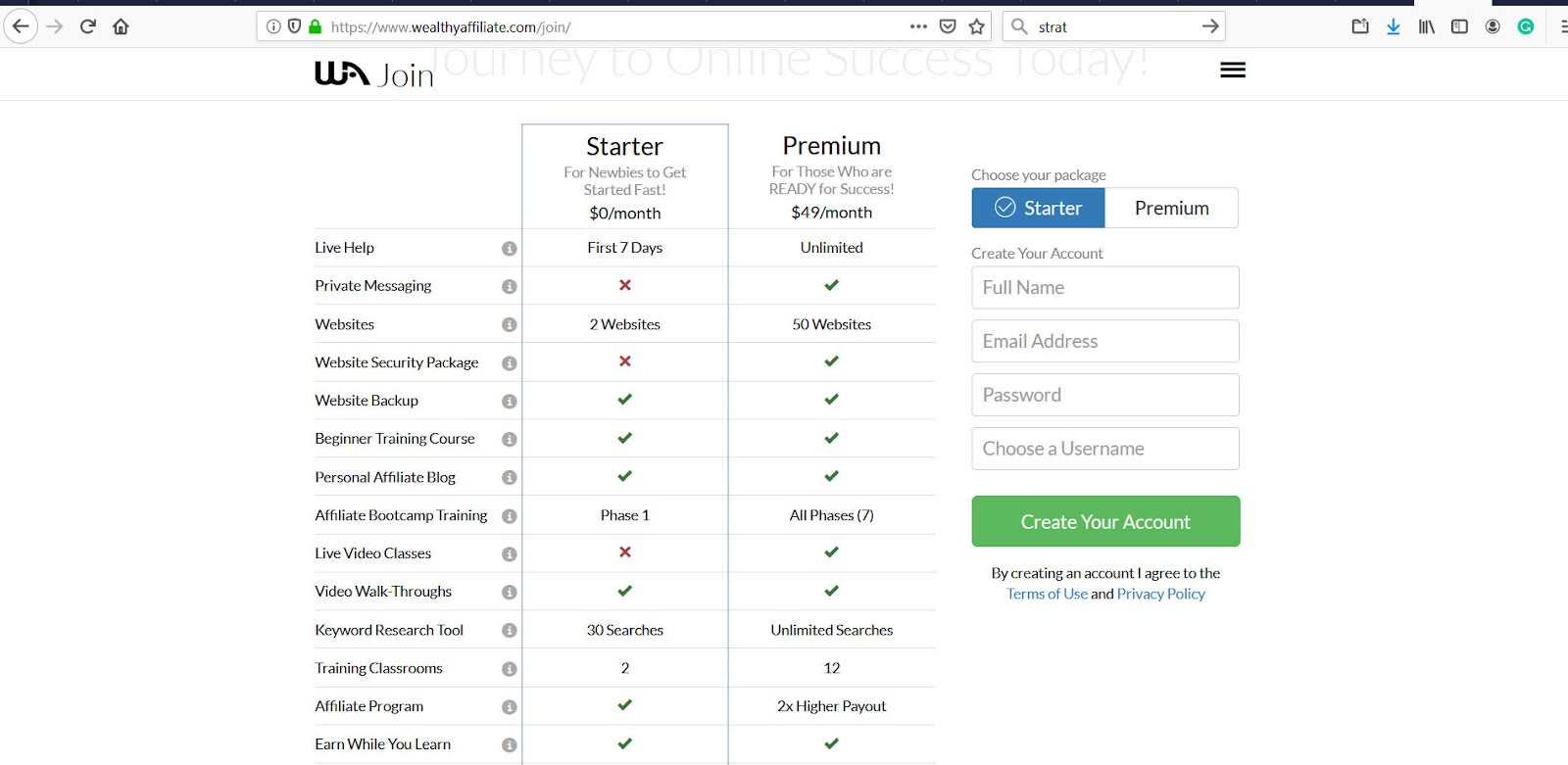Click the browser address bar URL
Screen dimensions: 1568x765
[451, 27]
